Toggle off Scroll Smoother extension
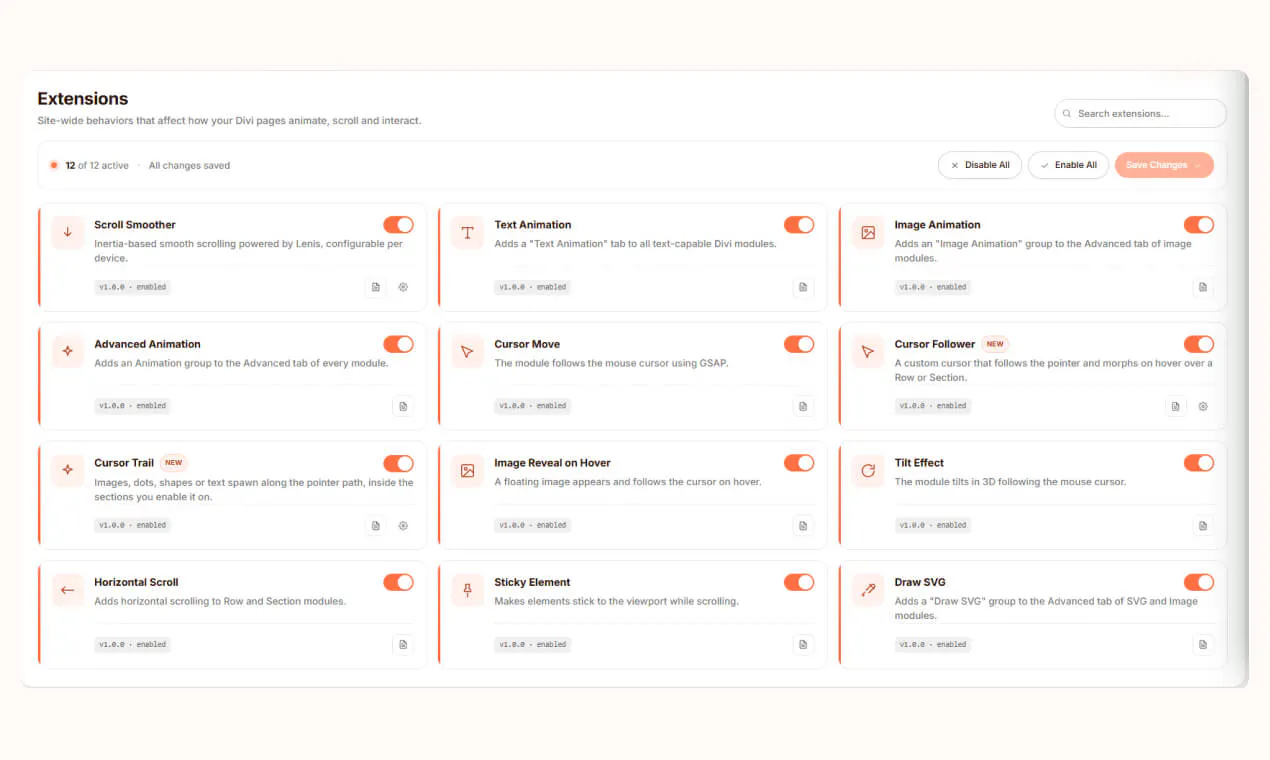Image resolution: width=1270 pixels, height=760 pixels. point(398,225)
